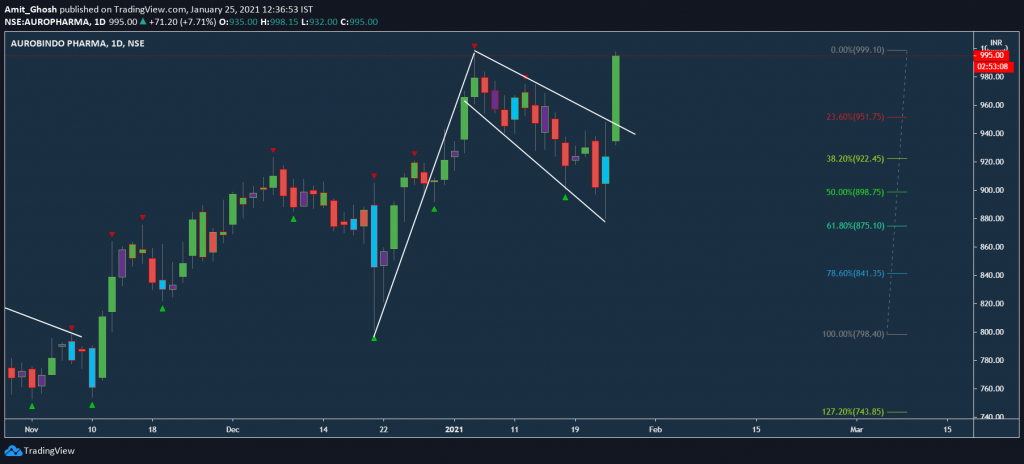Click the green triangle marker below the 800 low

374,338
